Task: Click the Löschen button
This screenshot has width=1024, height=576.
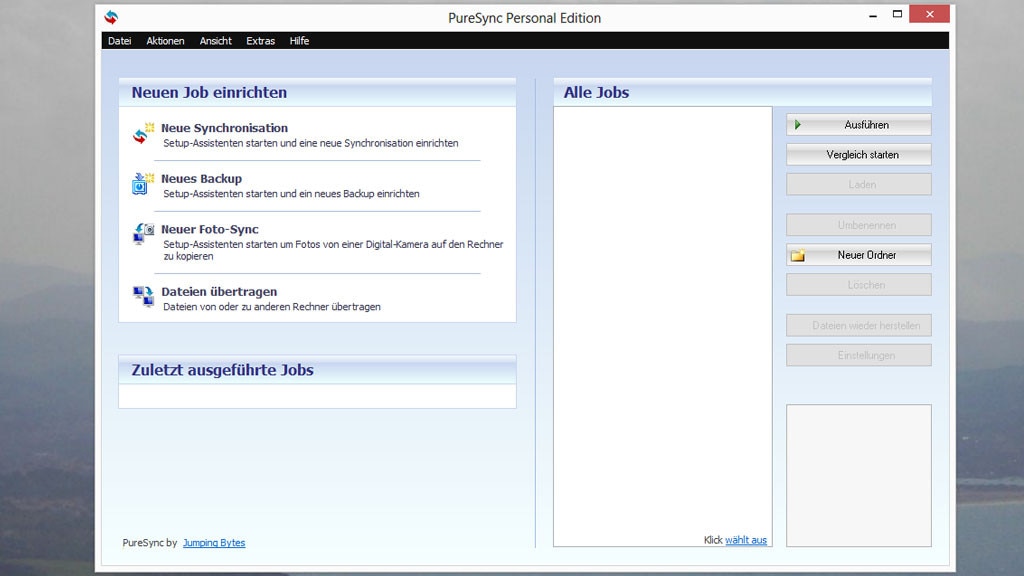Action: (x=859, y=285)
